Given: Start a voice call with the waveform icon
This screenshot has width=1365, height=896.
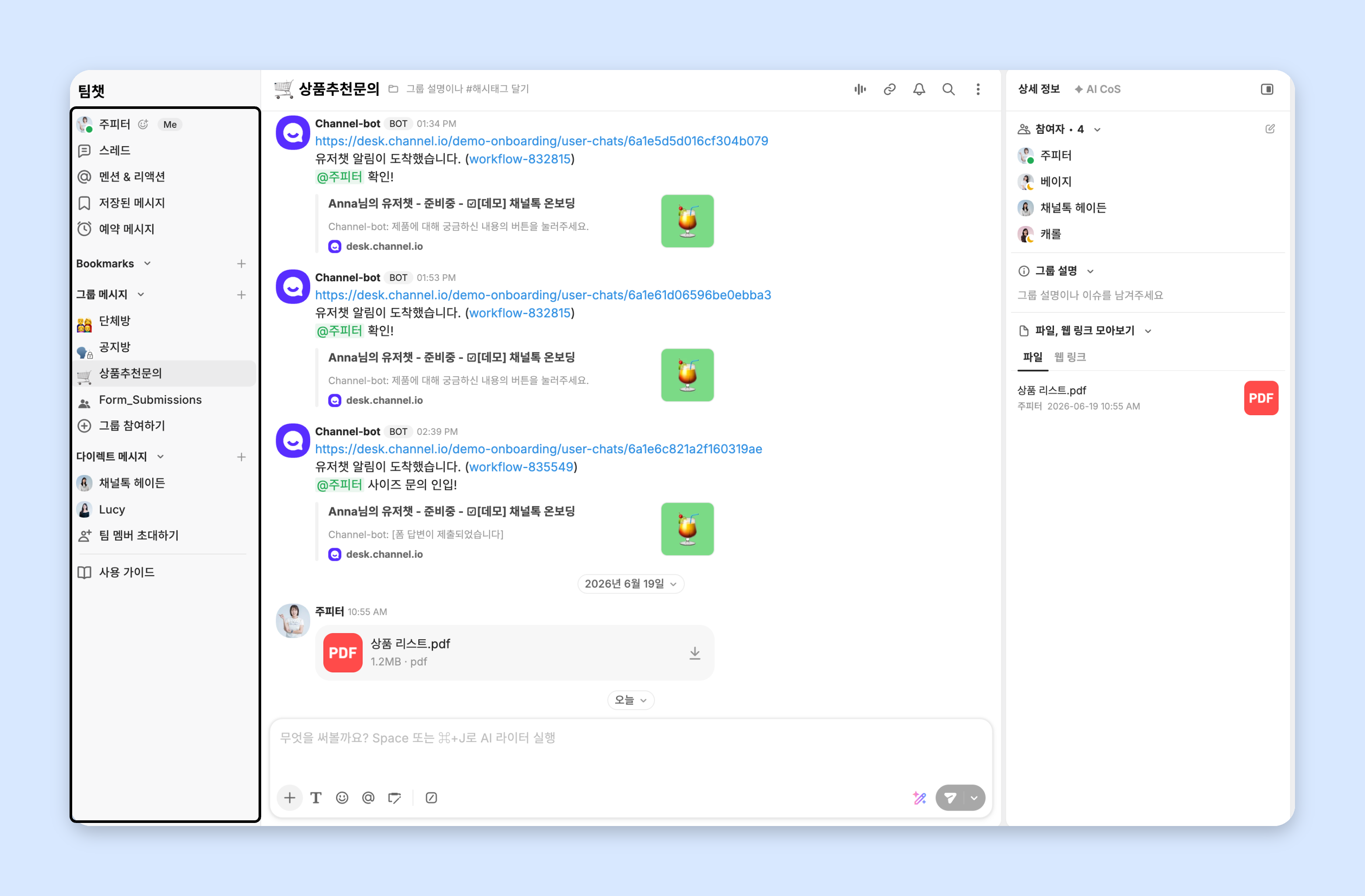Looking at the screenshot, I should (x=860, y=90).
